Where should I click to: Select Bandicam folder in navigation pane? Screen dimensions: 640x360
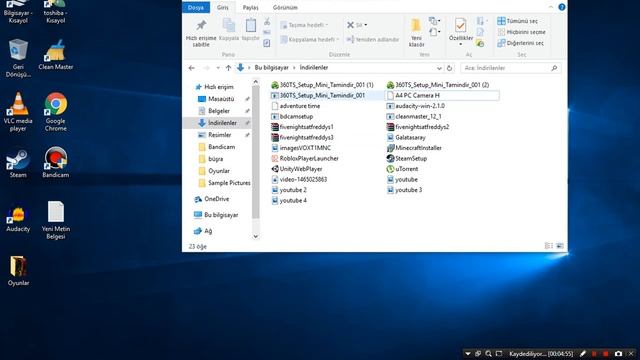(221, 147)
